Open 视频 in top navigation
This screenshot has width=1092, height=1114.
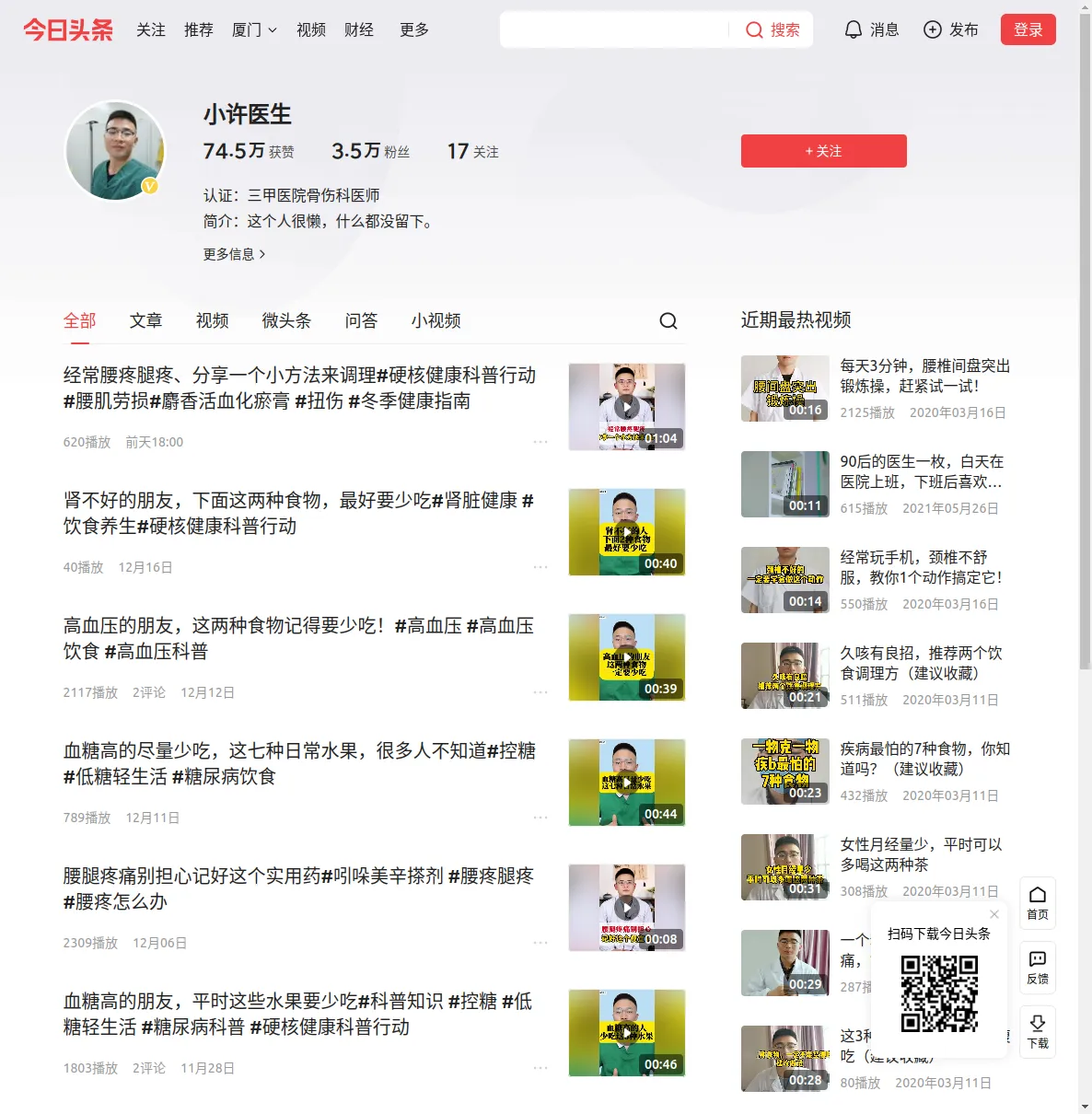[311, 29]
